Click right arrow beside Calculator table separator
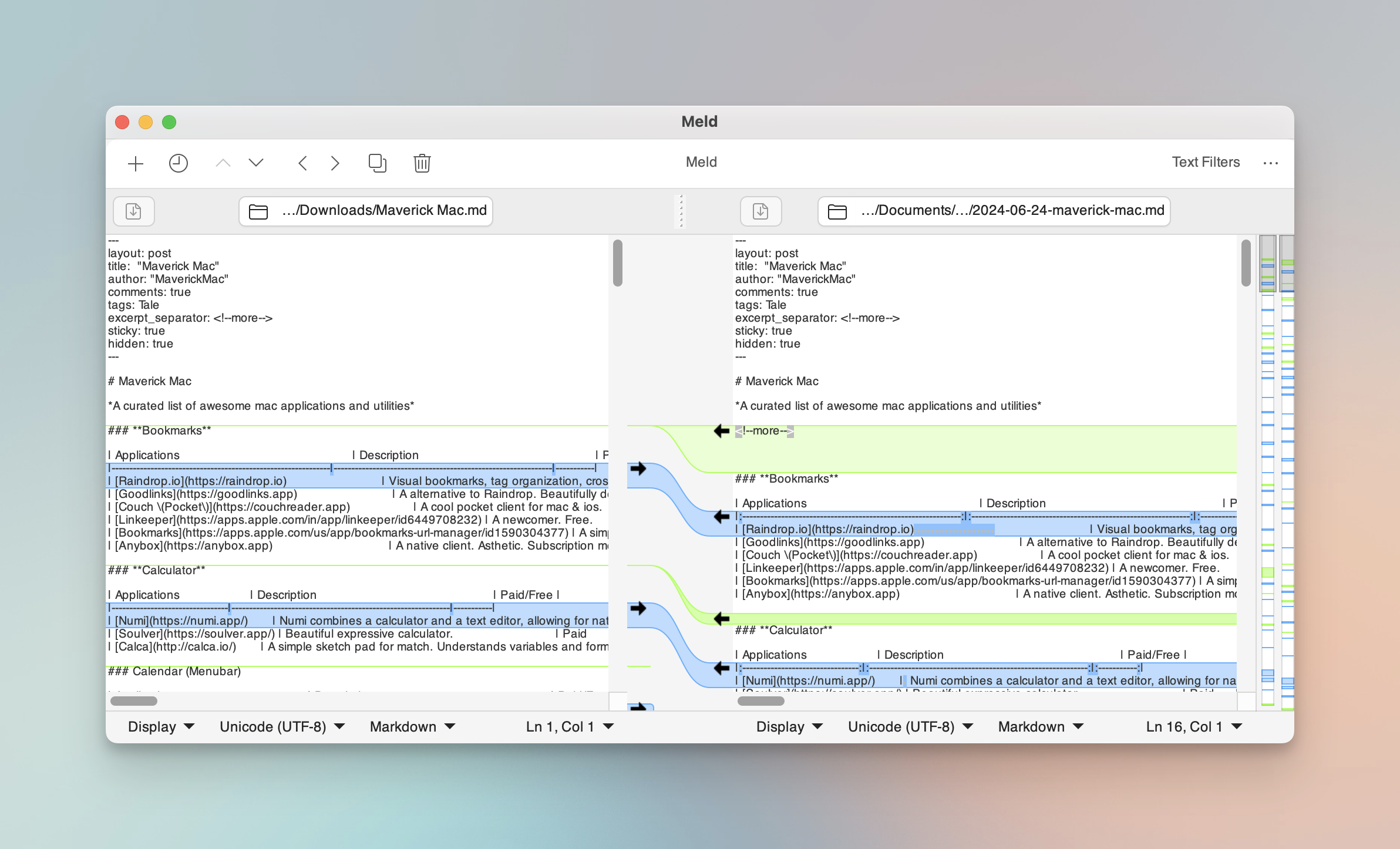Viewport: 1400px width, 849px height. [638, 608]
